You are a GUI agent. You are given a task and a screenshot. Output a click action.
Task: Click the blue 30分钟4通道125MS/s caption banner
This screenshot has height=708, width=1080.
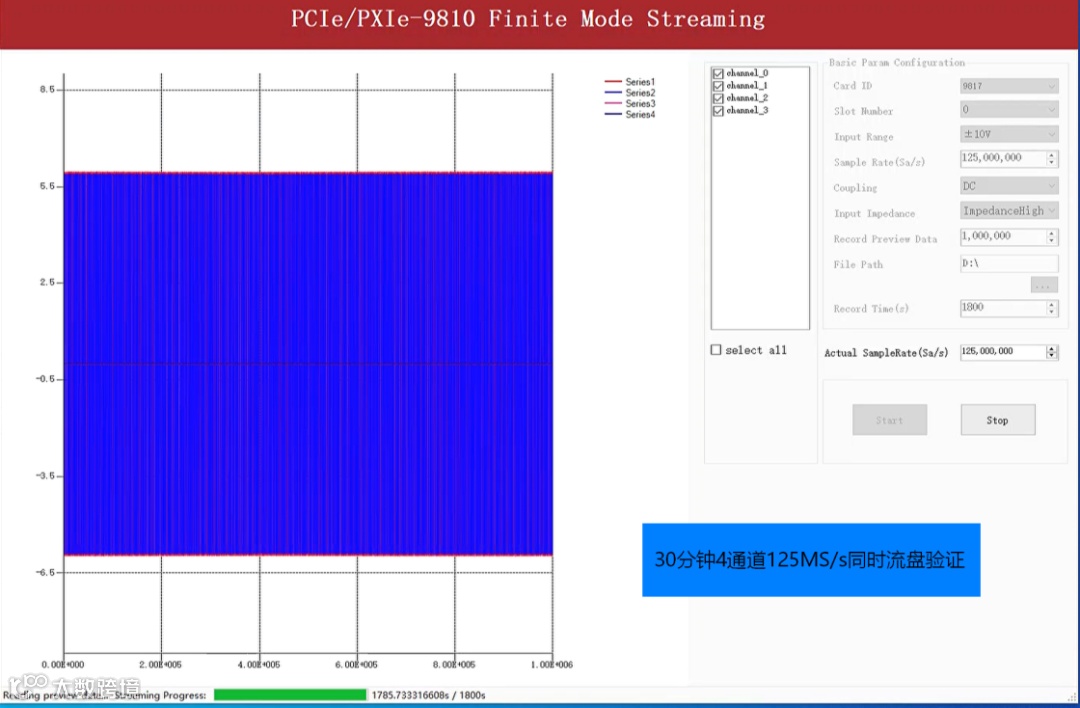[811, 560]
